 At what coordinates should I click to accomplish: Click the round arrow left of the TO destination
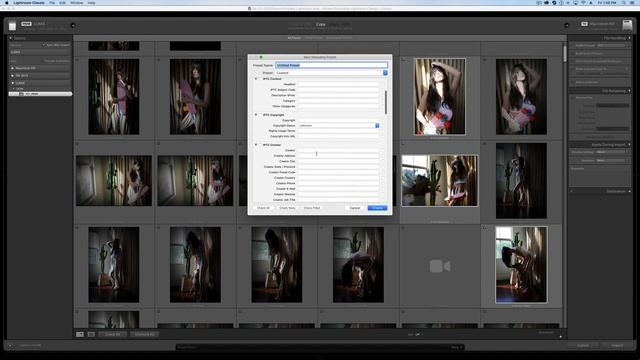coord(567,25)
